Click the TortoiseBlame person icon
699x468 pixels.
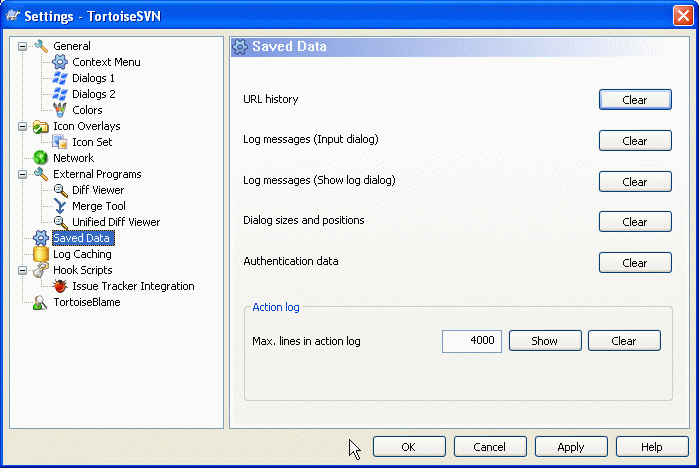point(41,302)
